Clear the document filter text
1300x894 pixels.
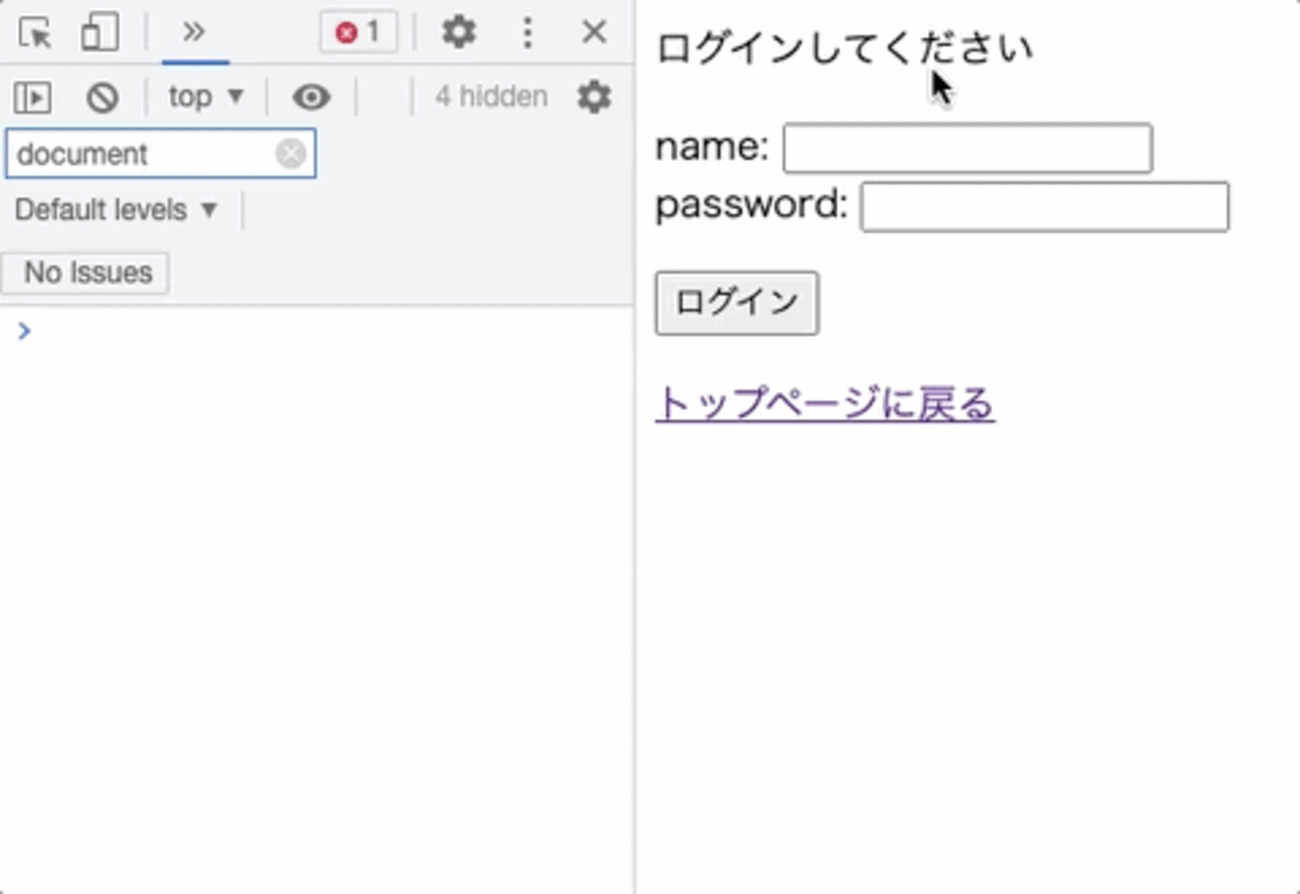pos(291,154)
